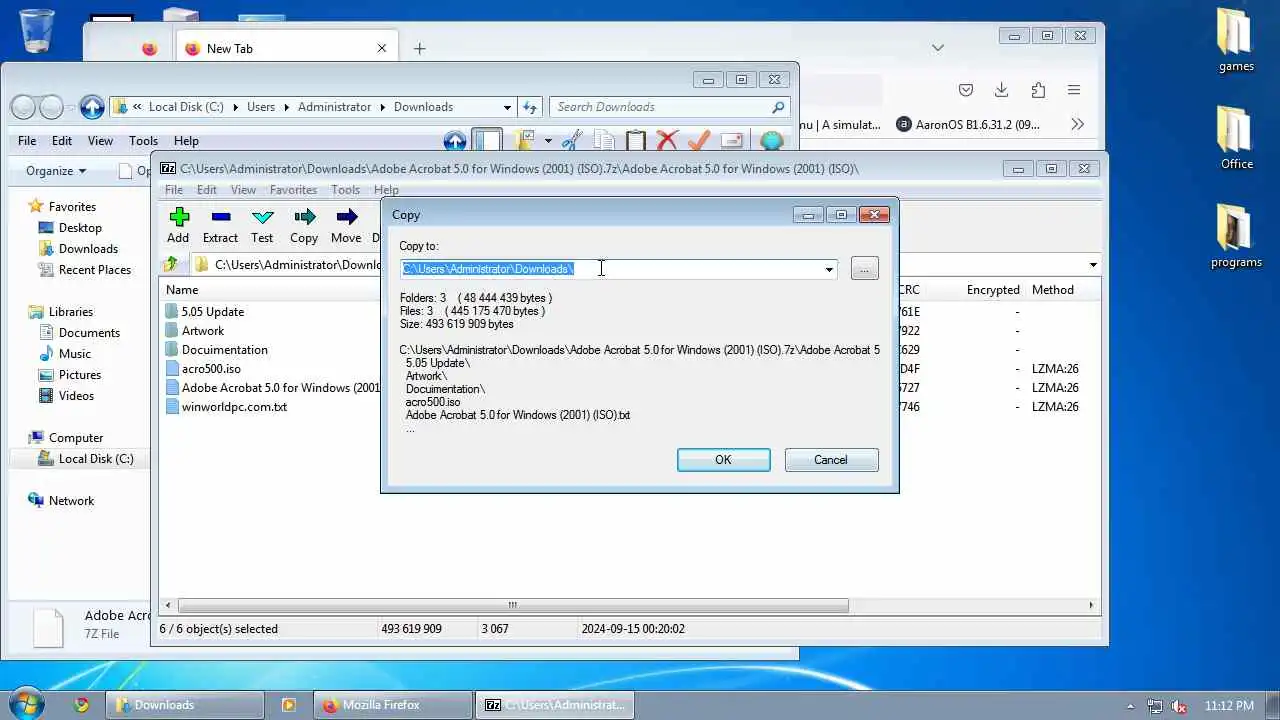1280x720 pixels.
Task: Click the Downloads taskbar button
Action: coord(185,705)
